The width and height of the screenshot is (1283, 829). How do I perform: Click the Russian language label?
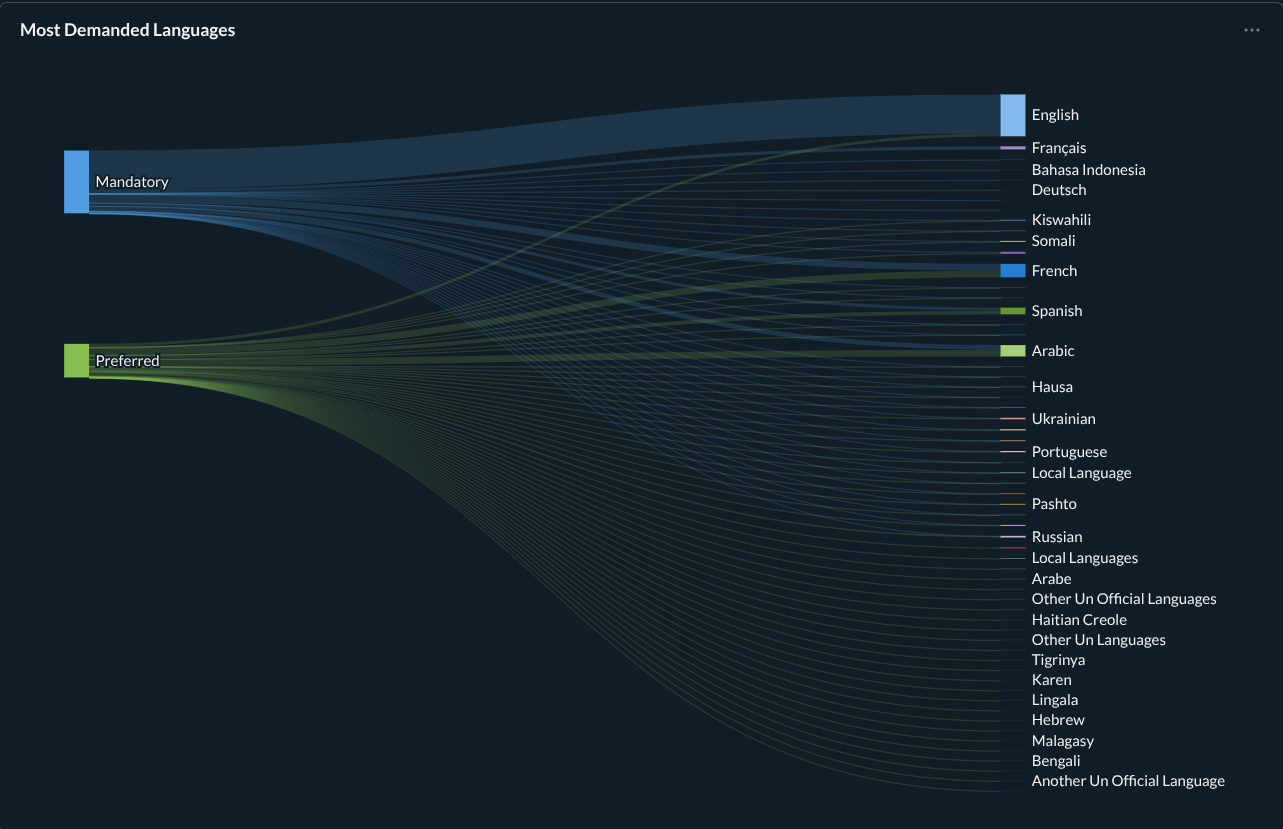[1056, 537]
